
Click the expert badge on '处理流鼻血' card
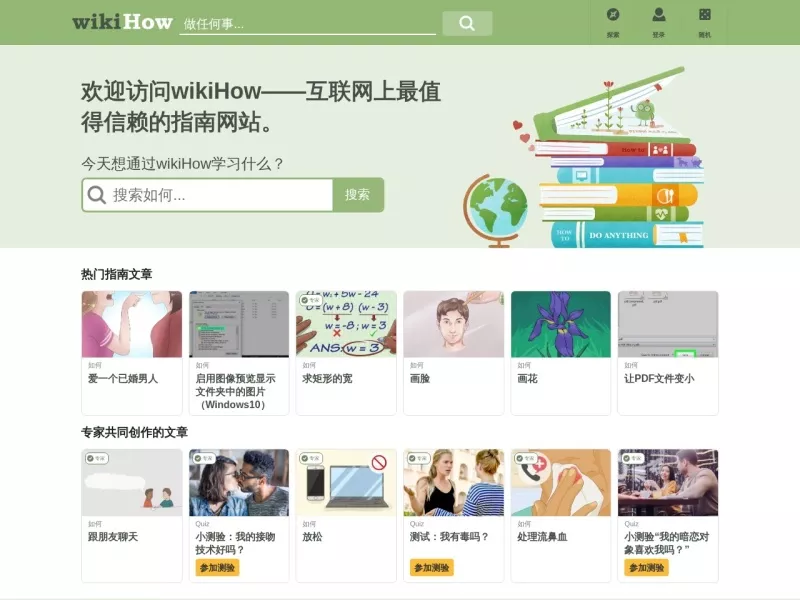click(526, 458)
